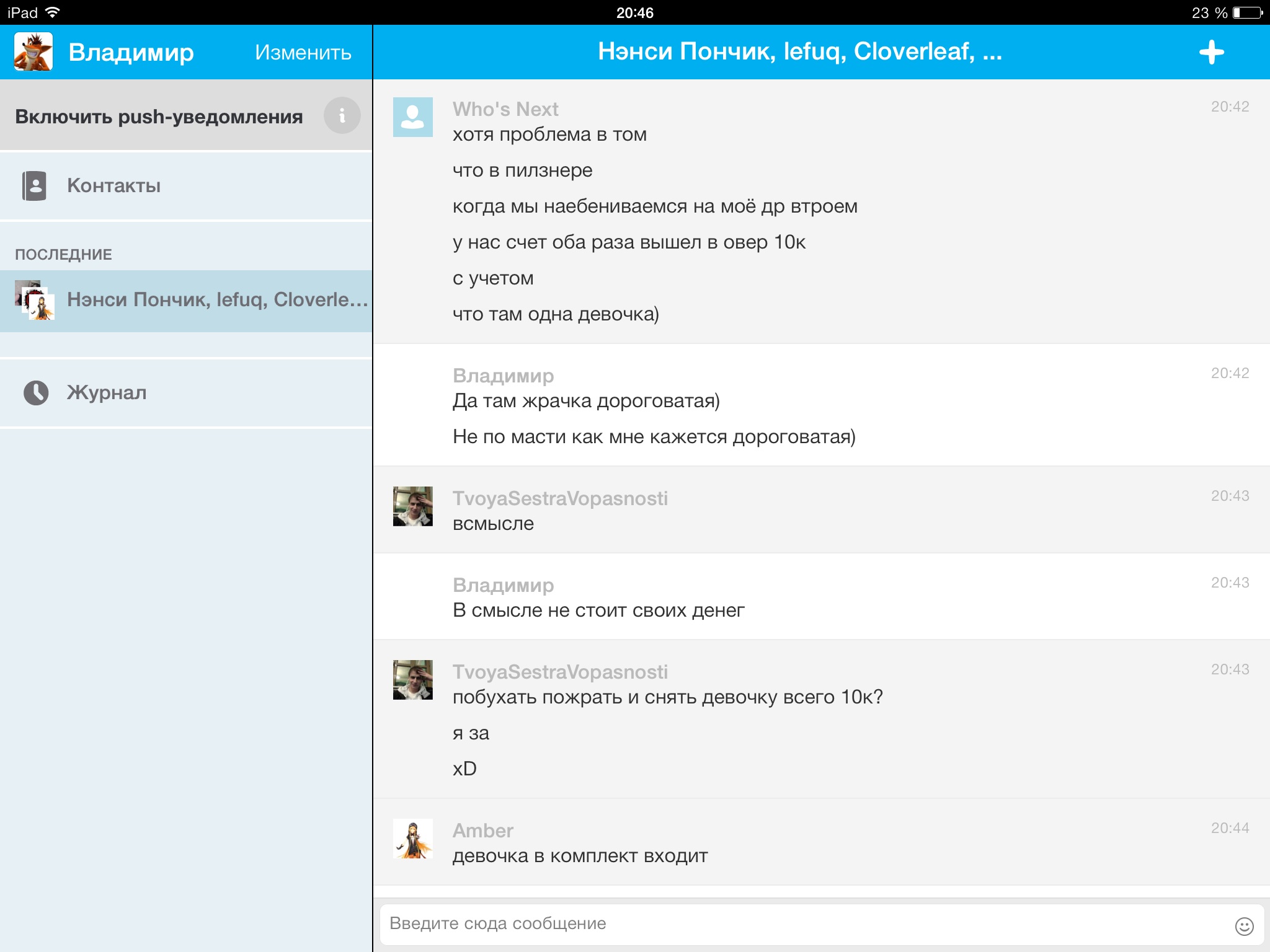Tap the first TvoyaSestraVopasnosti avatar photo
The height and width of the screenshot is (952, 1270).
point(412,506)
